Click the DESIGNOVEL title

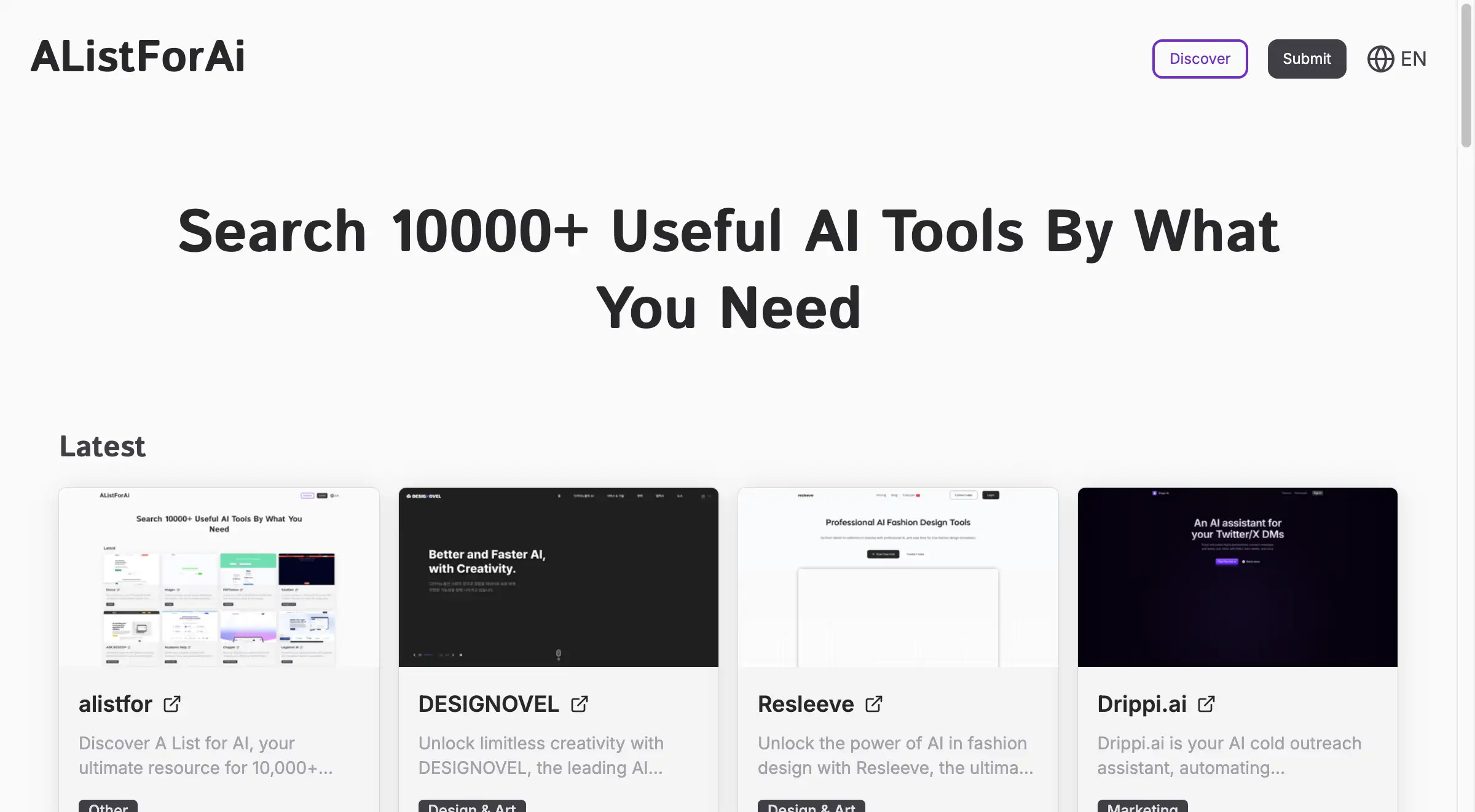coord(489,704)
